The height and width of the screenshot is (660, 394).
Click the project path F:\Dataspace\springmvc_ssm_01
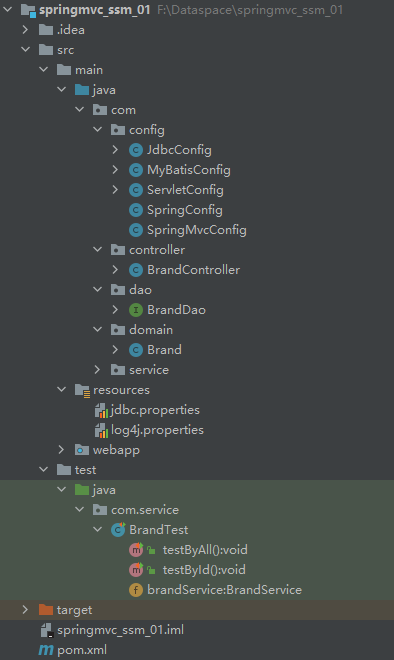pyautogui.click(x=250, y=10)
